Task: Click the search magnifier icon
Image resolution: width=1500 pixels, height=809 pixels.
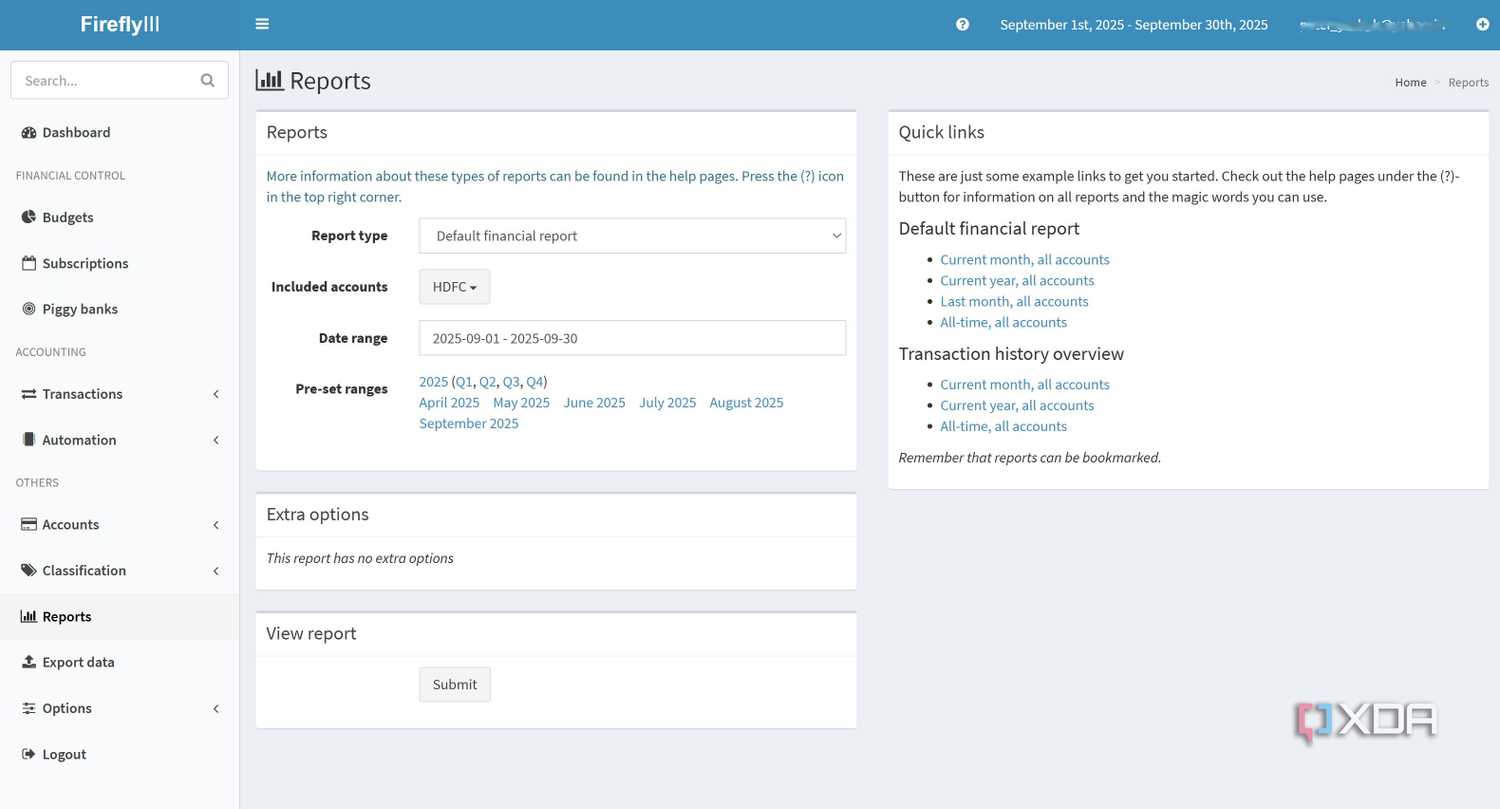Action: (207, 80)
